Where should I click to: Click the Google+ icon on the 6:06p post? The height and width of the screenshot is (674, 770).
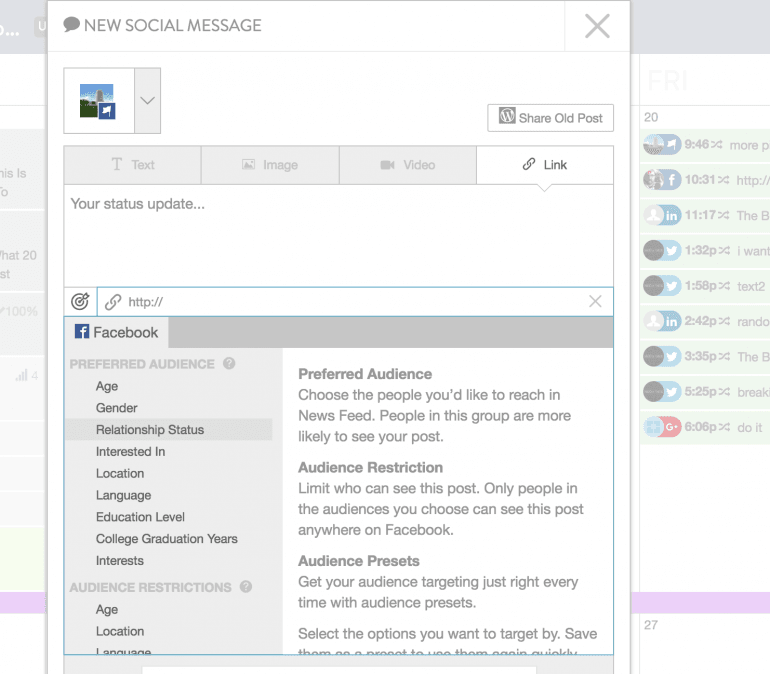pyautogui.click(x=671, y=427)
